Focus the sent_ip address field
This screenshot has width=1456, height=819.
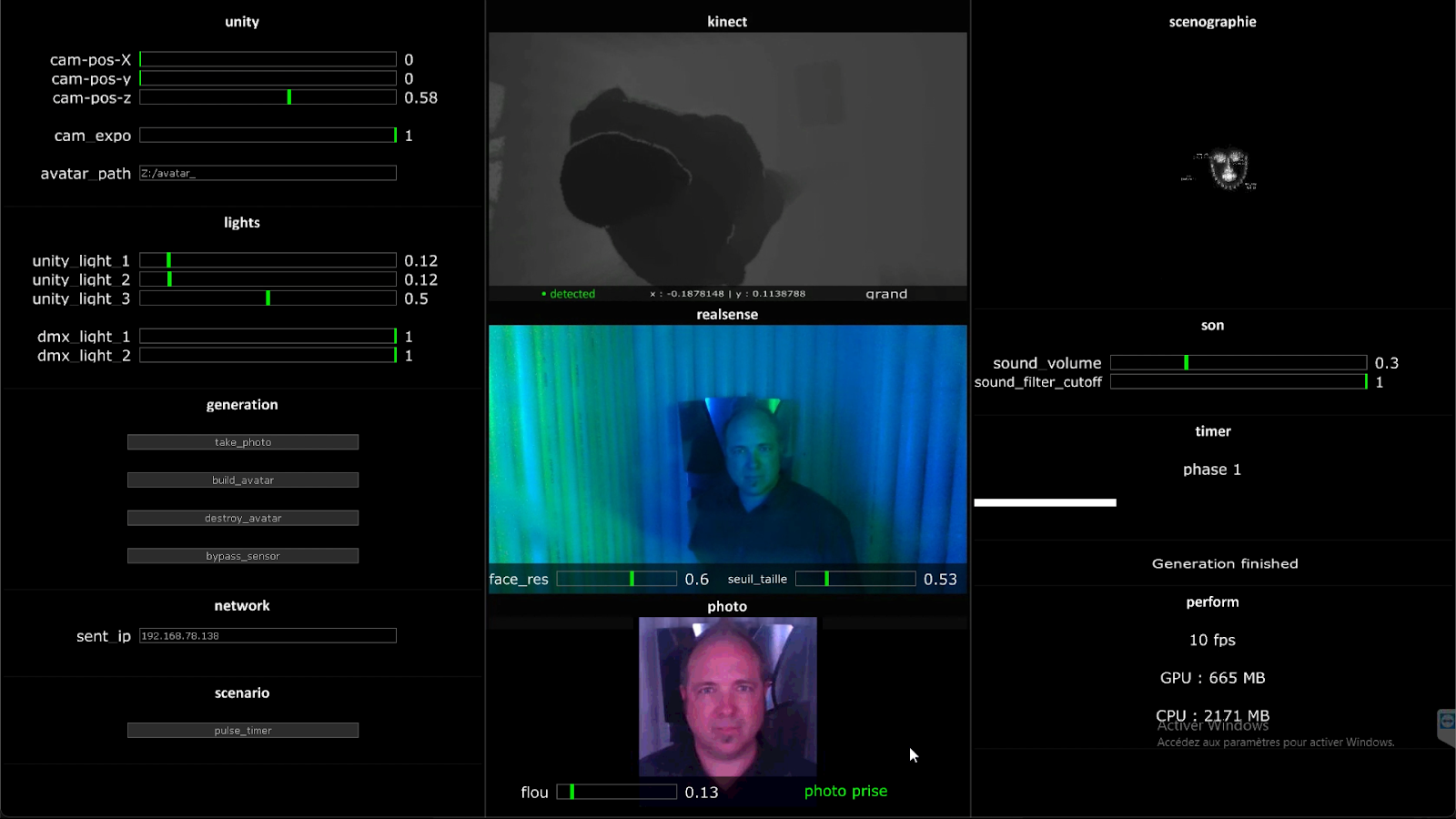coord(268,636)
